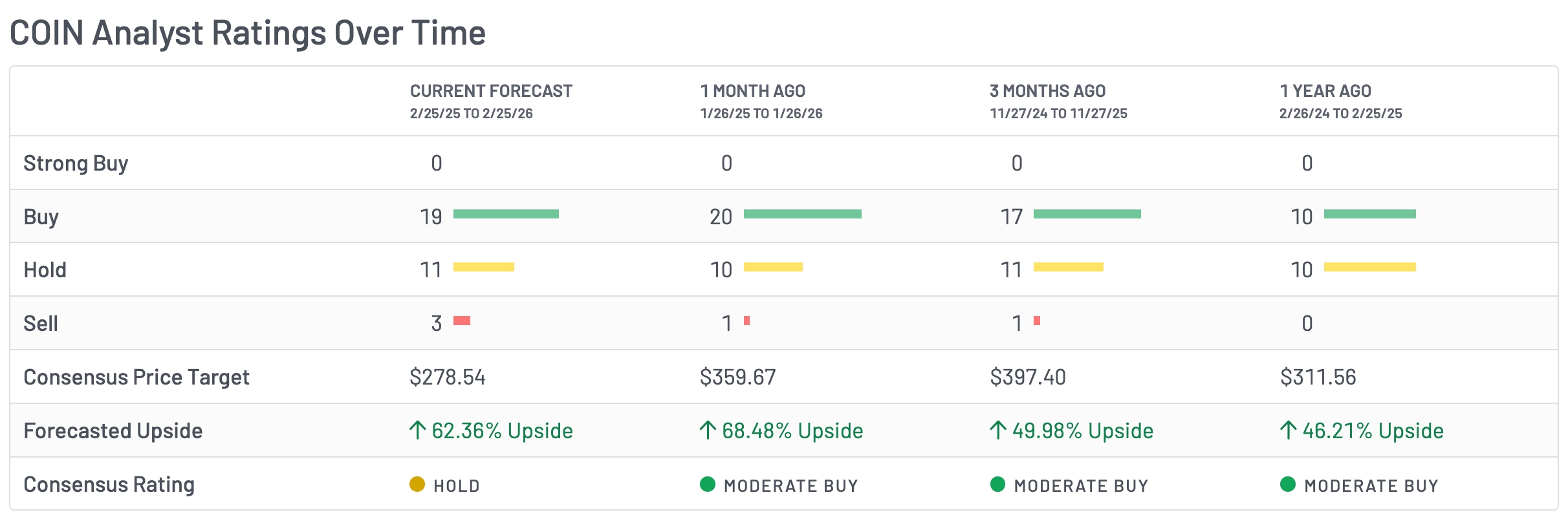Click the Buy count 19

pyautogui.click(x=431, y=217)
